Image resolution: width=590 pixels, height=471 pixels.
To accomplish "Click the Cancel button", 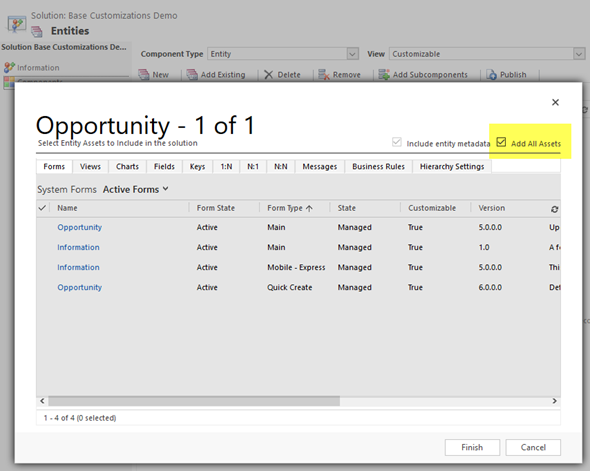I will point(533,447).
